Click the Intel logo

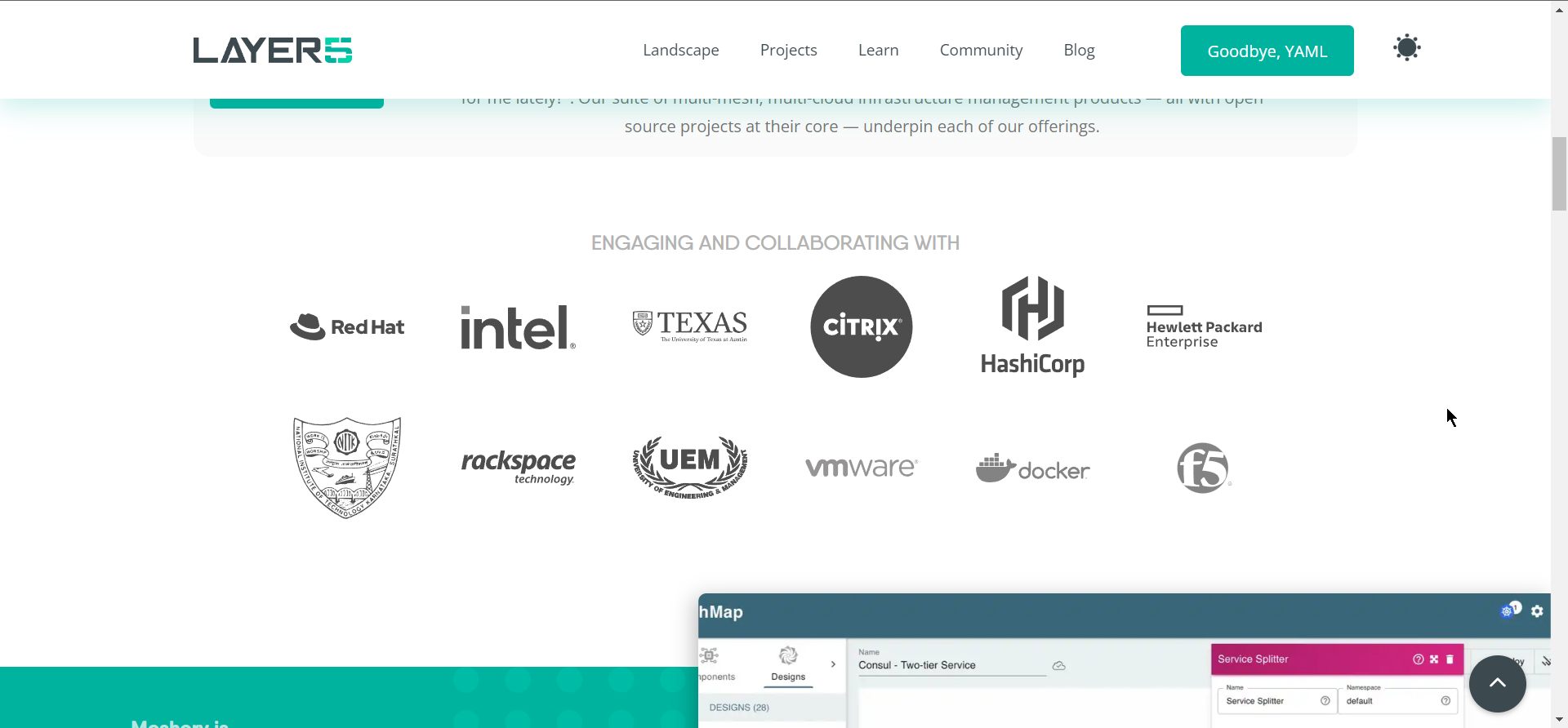[518, 327]
